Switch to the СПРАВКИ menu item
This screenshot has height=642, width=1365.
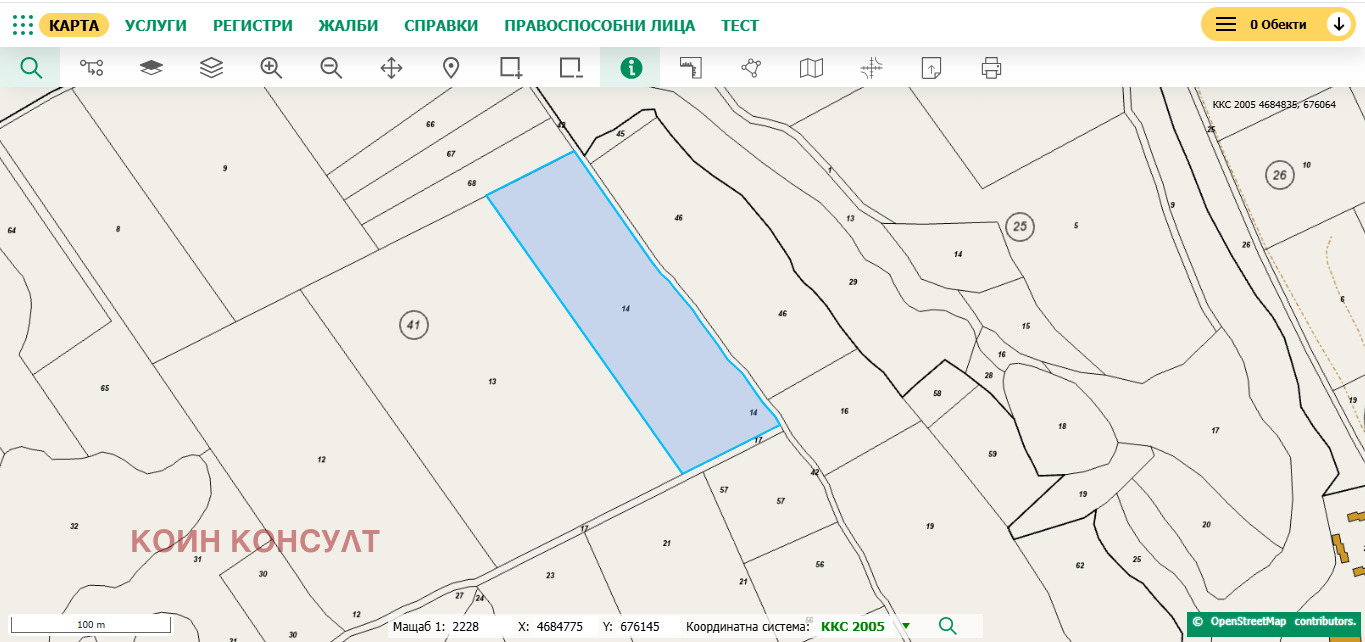[x=440, y=24]
